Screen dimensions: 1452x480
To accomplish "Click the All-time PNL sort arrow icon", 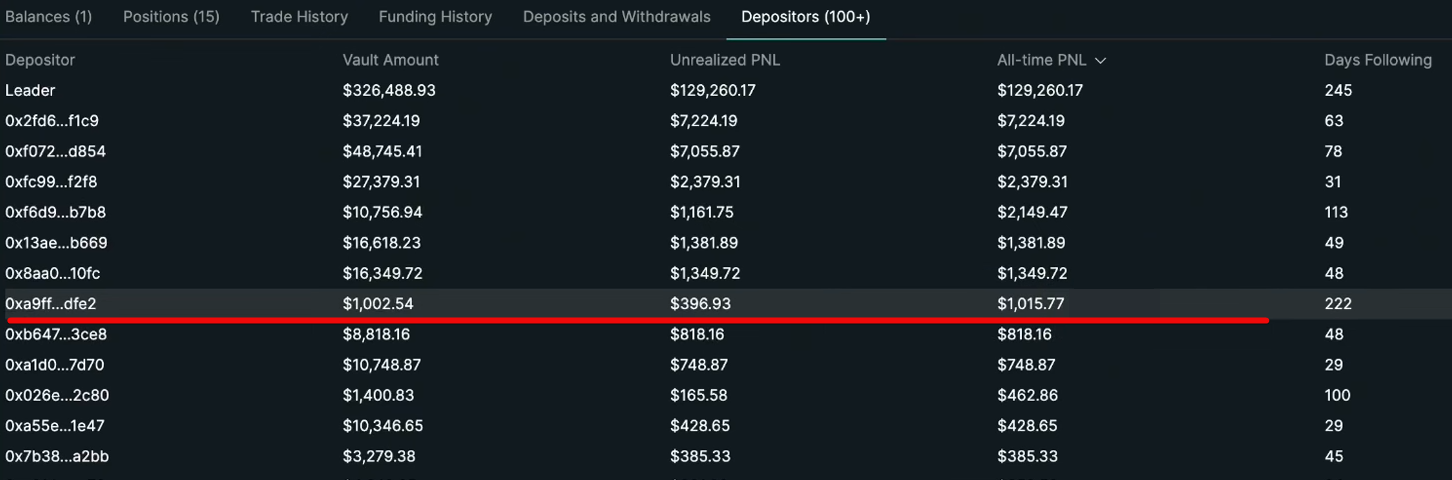I will [x=1101, y=61].
